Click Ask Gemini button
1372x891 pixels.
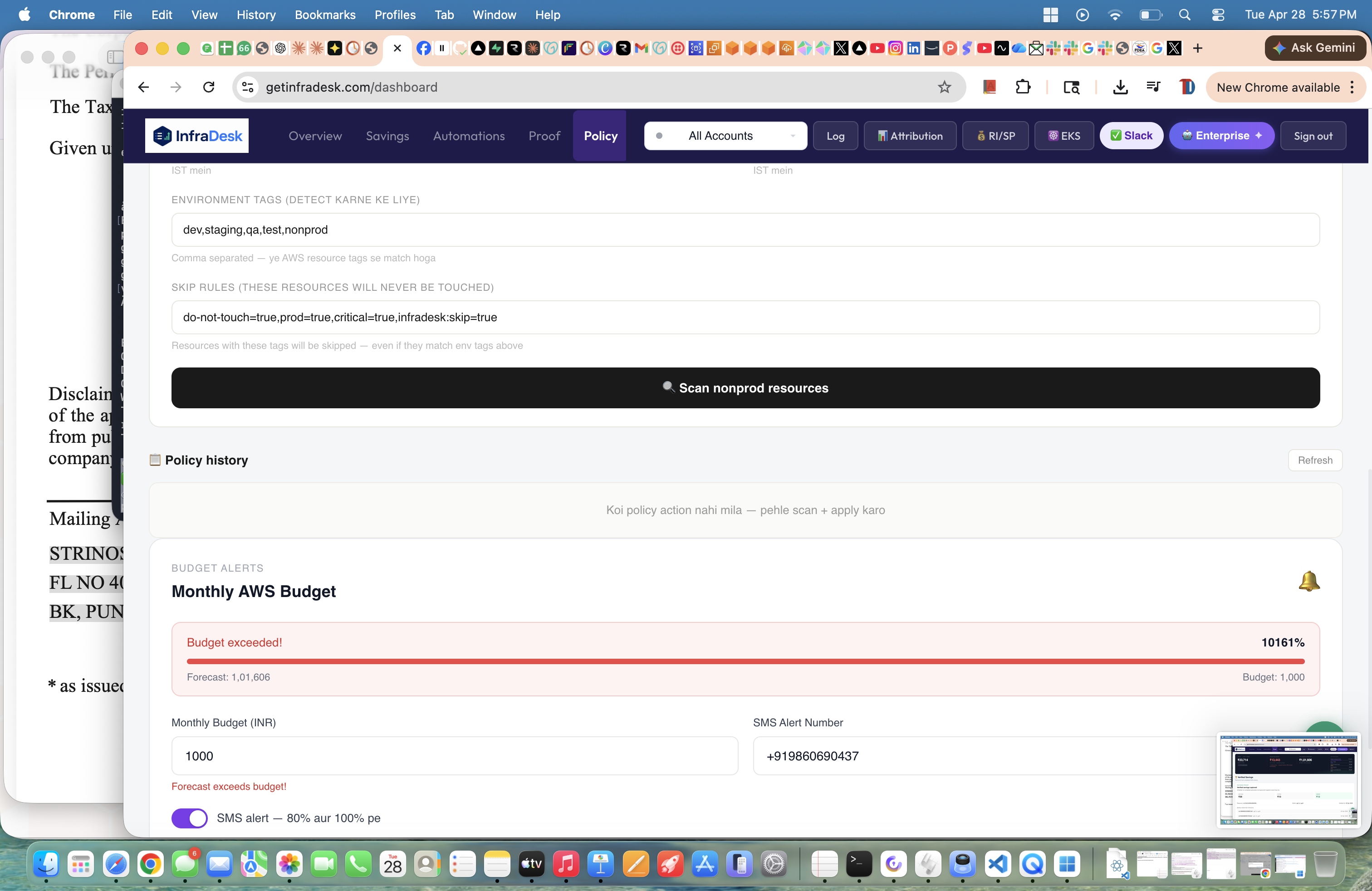(x=1315, y=48)
